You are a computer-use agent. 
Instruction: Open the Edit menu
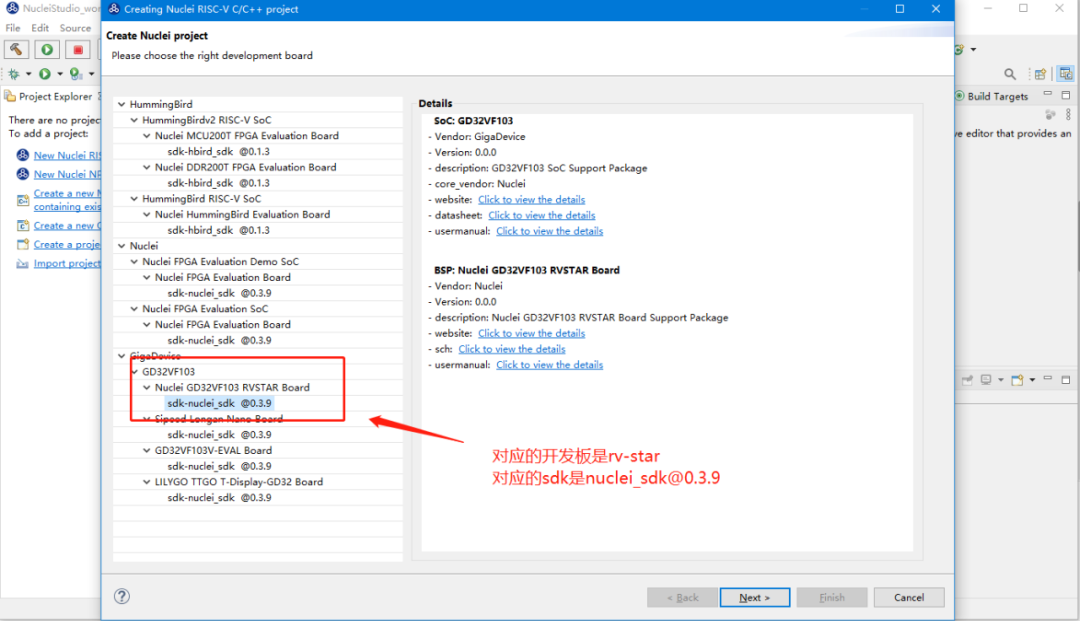pos(40,28)
